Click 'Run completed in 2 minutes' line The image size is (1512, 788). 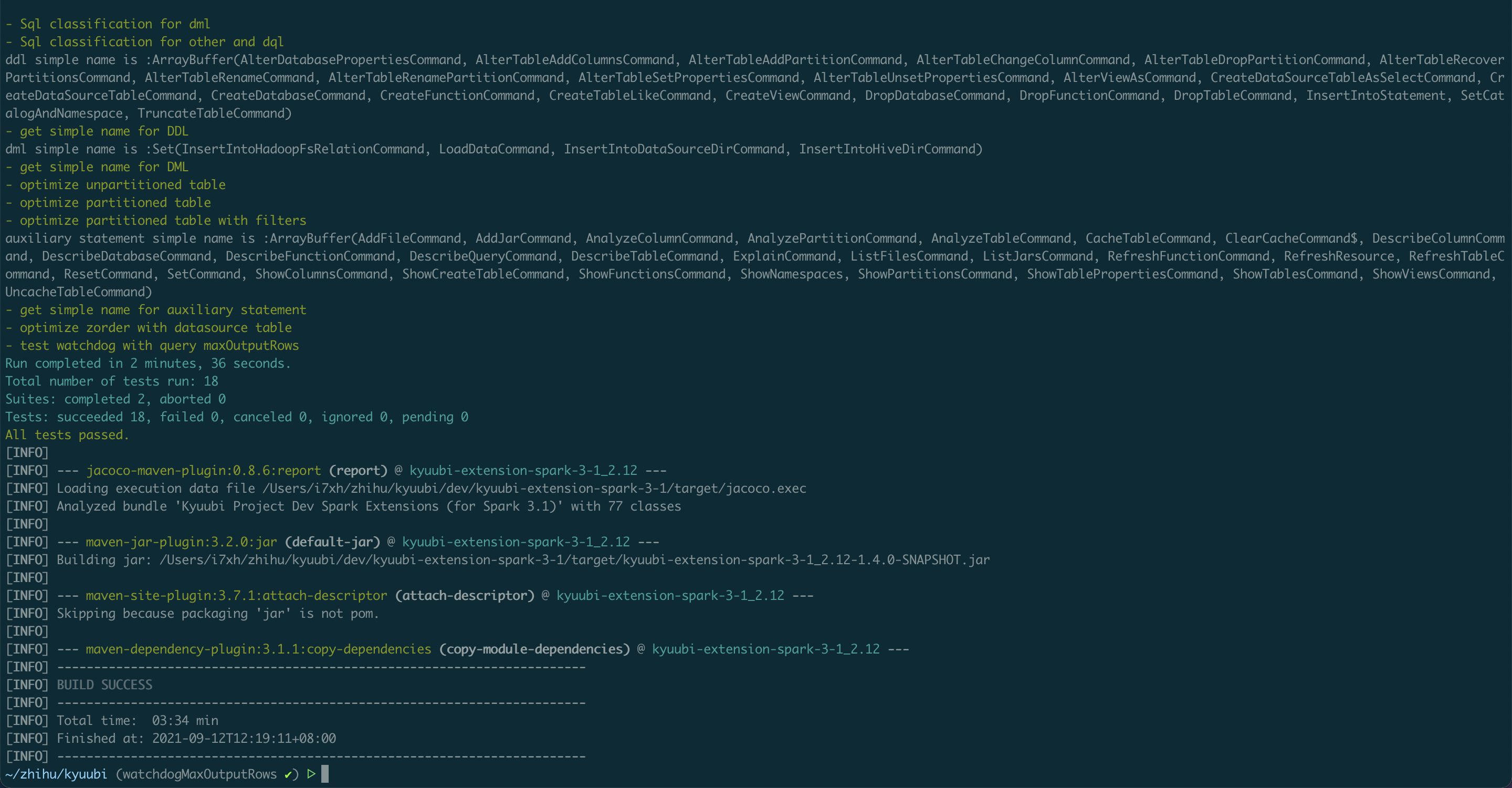tap(148, 363)
